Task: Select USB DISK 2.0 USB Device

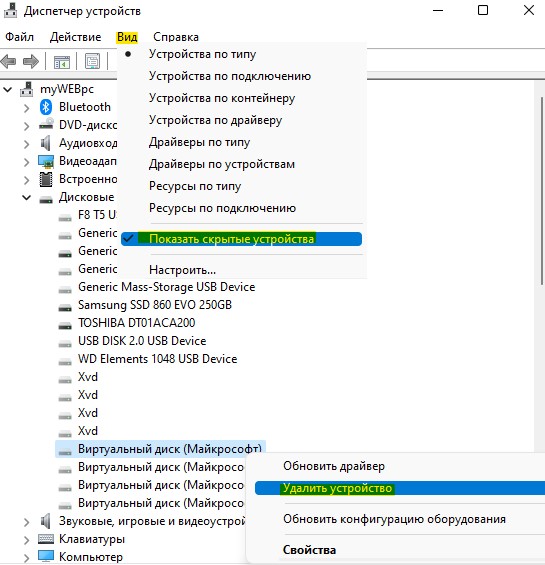Action: [142, 341]
